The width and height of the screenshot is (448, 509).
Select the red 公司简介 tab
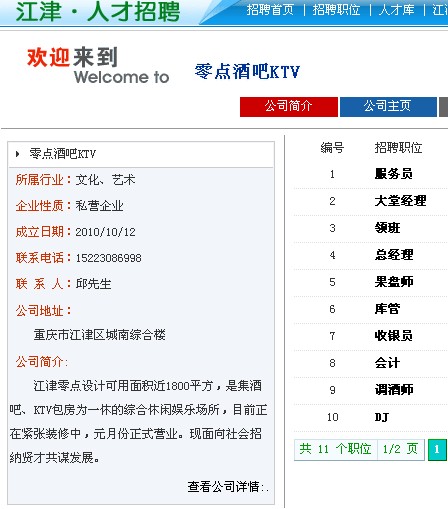[289, 107]
